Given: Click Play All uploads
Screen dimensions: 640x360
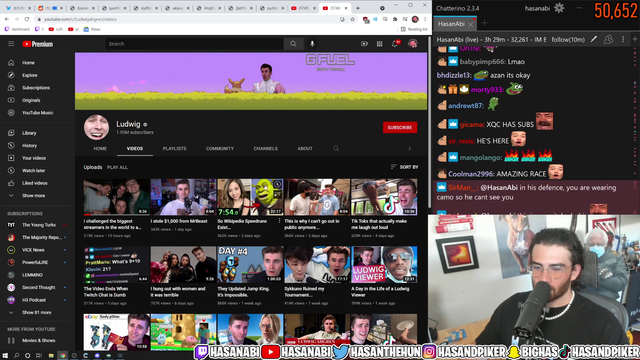Looking at the screenshot, I should (117, 167).
